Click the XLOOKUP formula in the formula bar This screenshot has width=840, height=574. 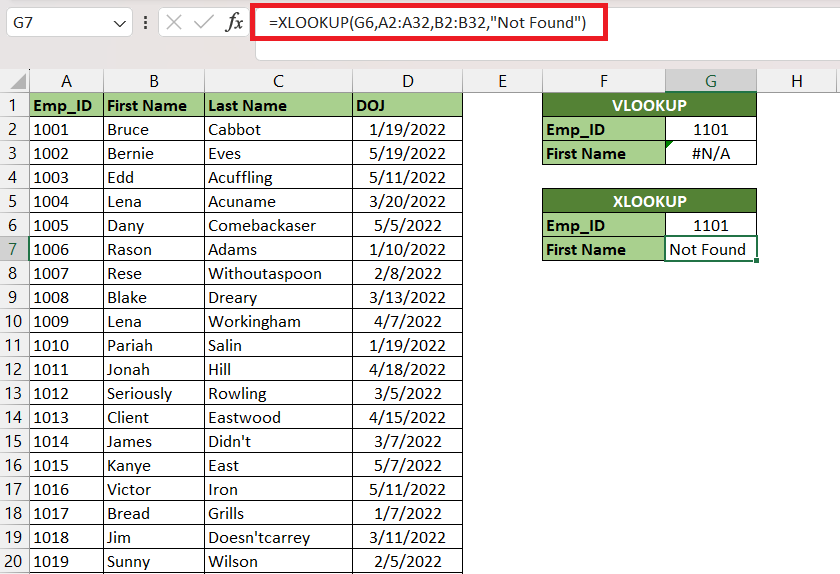[427, 23]
